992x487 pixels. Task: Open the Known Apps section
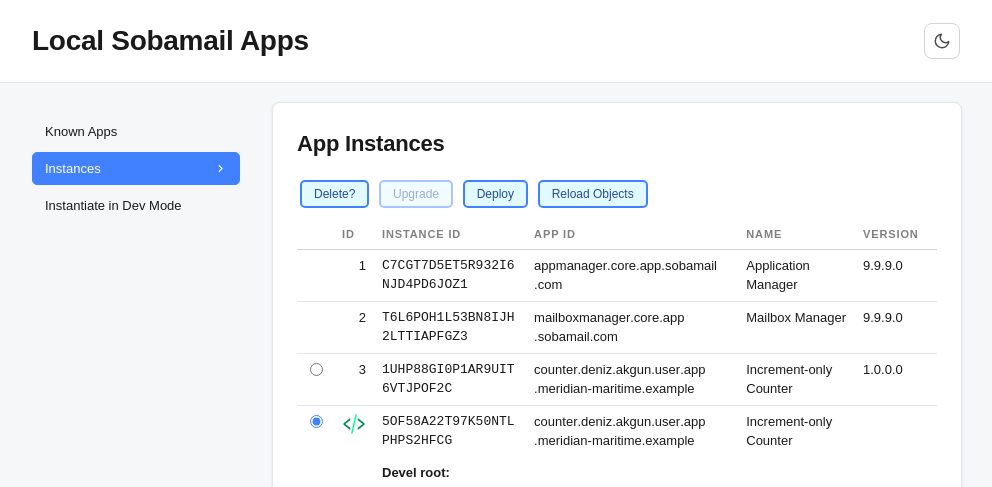point(136,132)
